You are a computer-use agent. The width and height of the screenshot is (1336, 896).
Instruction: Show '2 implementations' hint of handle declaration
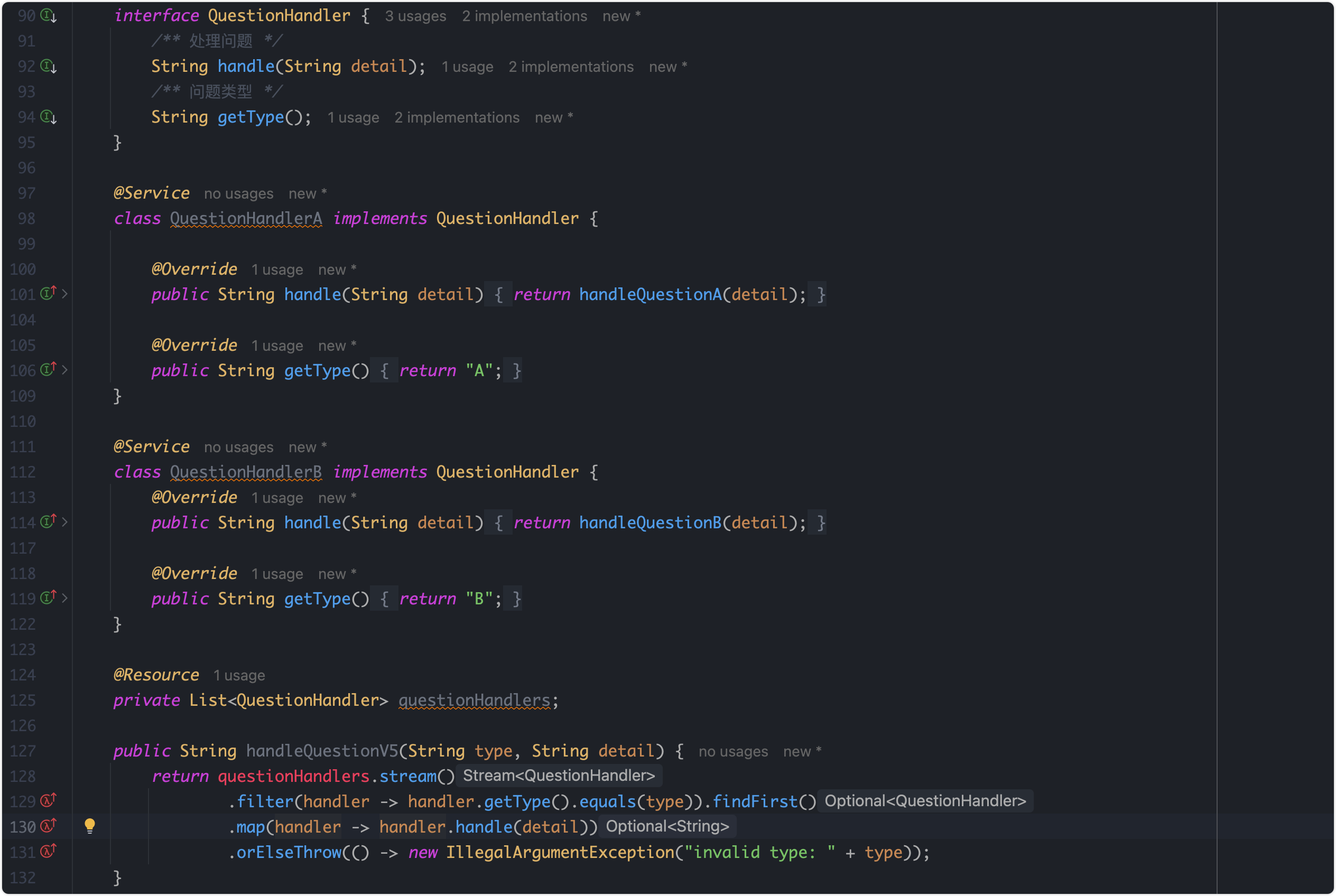(571, 67)
